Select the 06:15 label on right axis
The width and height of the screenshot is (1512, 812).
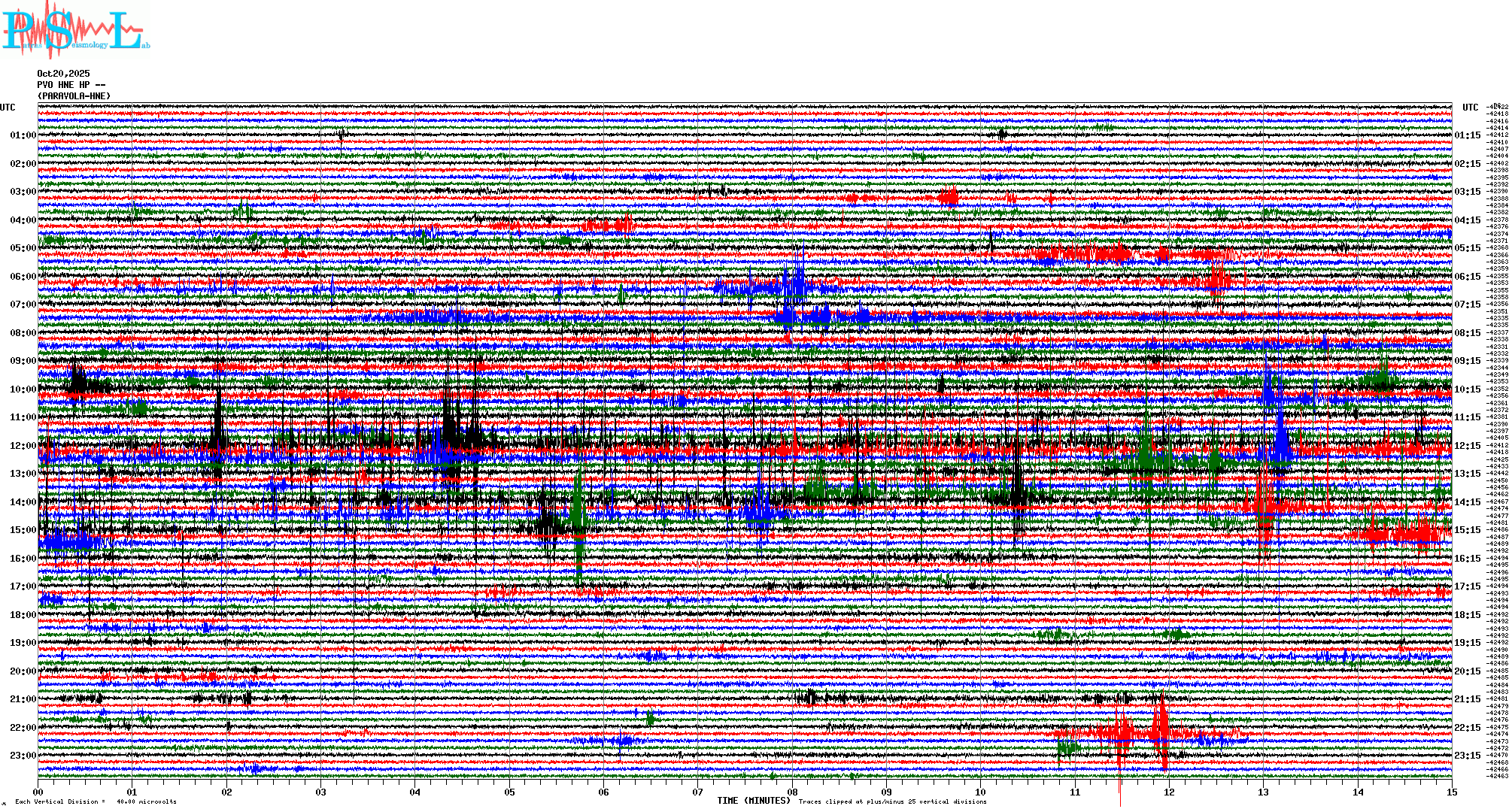[x=1467, y=277]
